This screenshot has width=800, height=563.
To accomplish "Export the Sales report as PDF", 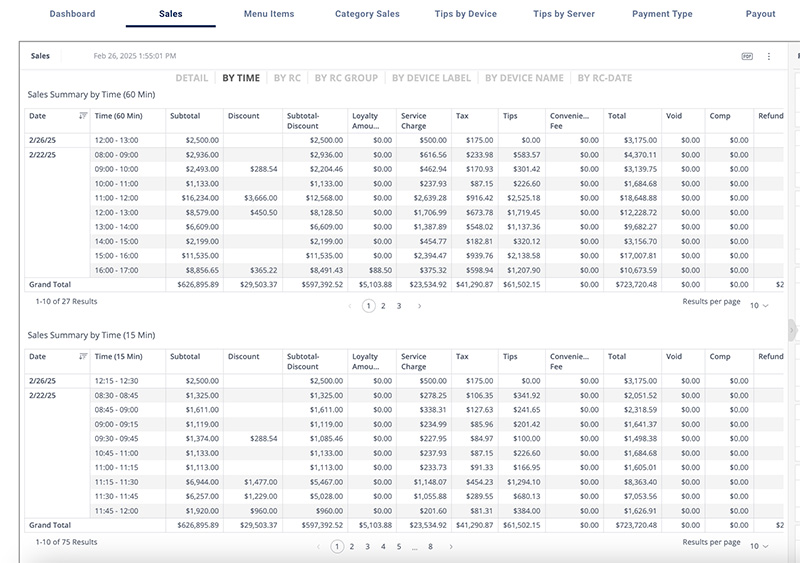I will [x=747, y=56].
